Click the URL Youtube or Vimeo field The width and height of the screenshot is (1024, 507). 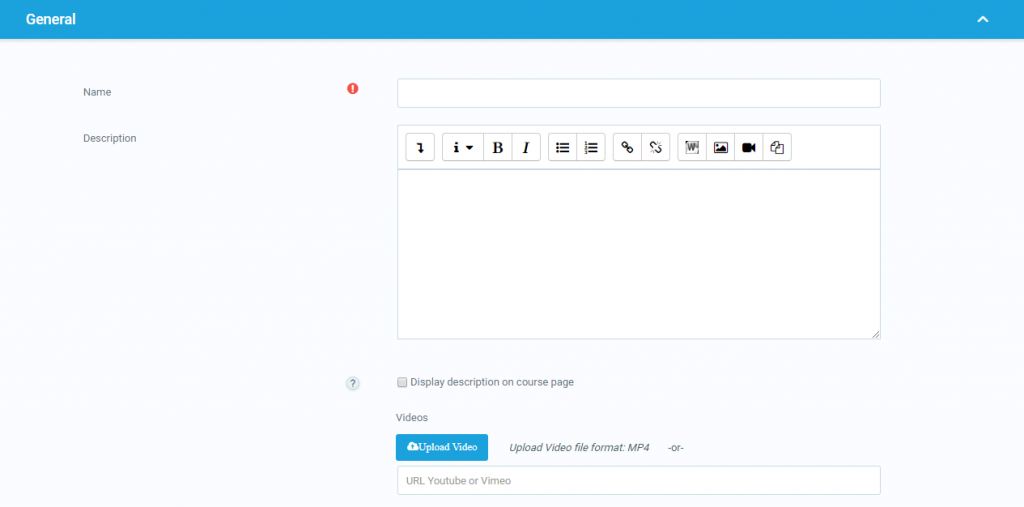click(x=638, y=480)
